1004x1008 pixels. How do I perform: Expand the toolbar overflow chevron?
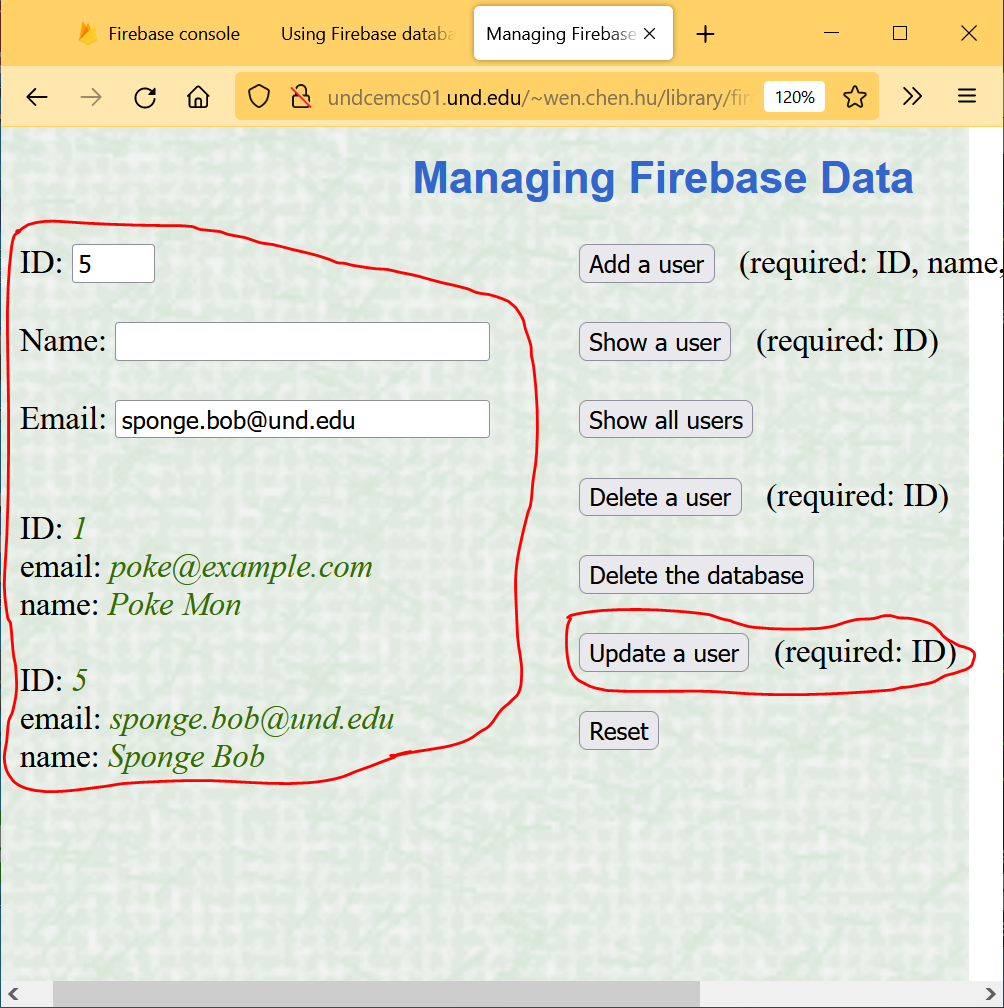tap(912, 97)
